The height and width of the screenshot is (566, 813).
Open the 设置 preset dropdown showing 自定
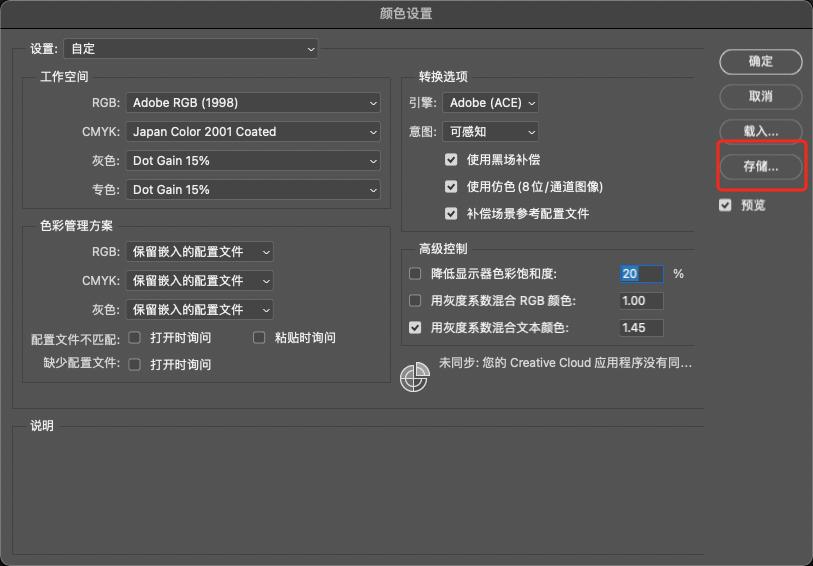pos(191,49)
